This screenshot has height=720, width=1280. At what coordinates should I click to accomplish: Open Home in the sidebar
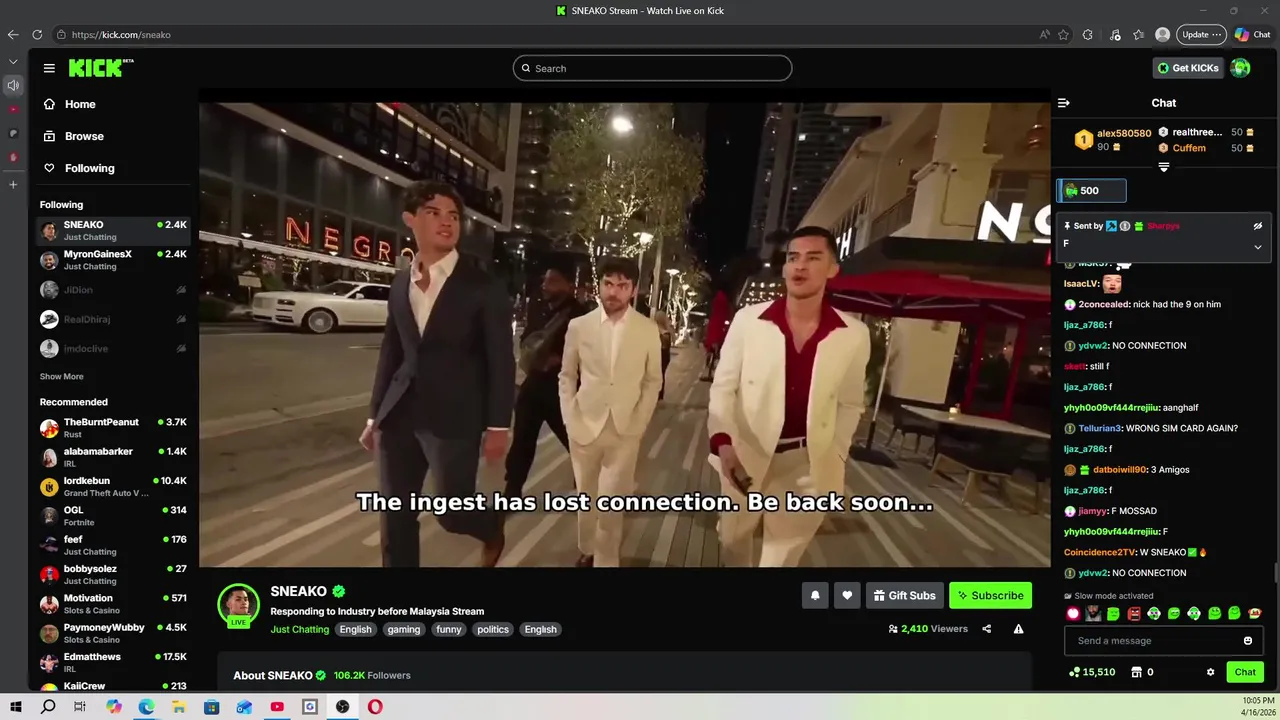[x=80, y=104]
